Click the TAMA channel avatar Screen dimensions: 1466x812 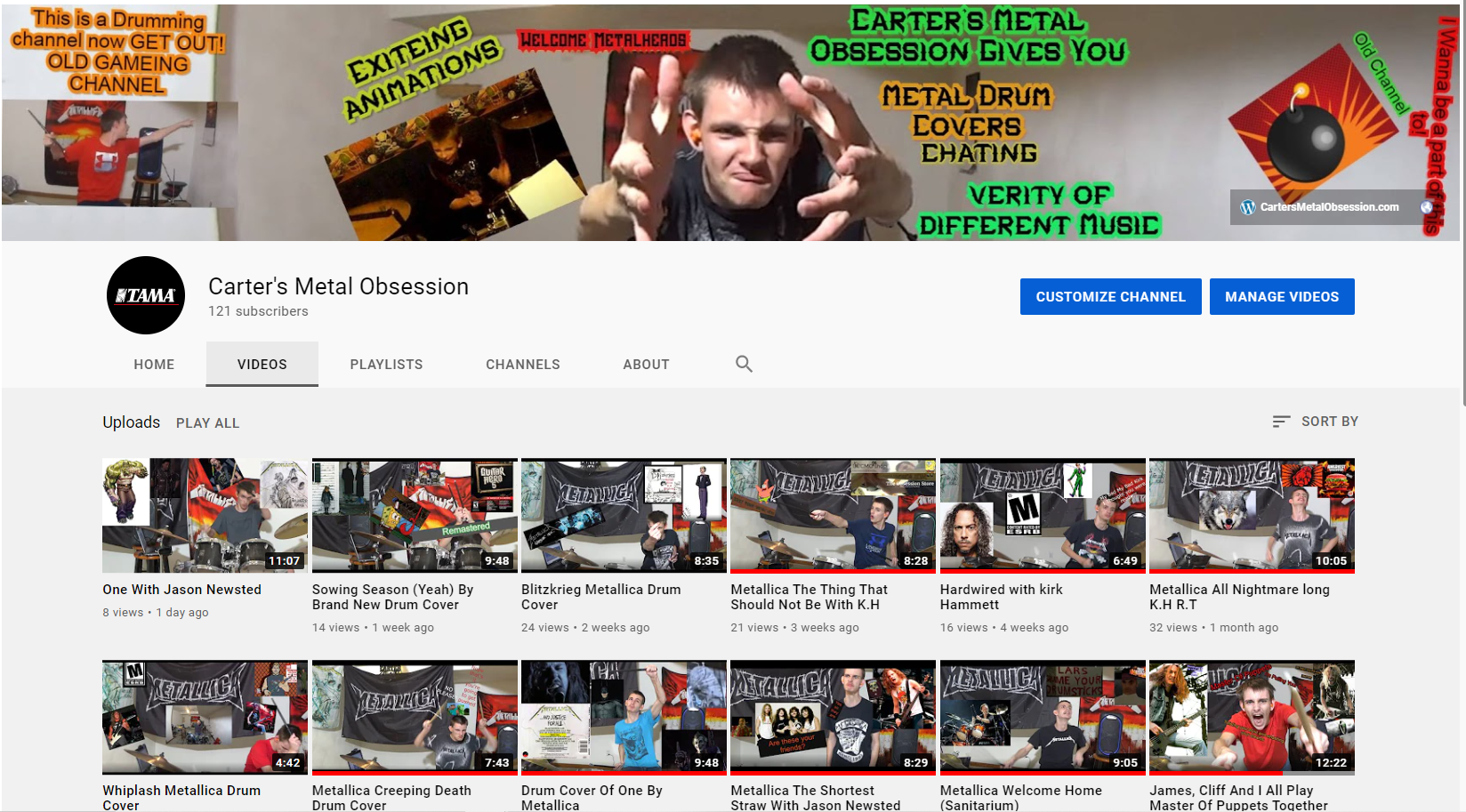point(146,295)
